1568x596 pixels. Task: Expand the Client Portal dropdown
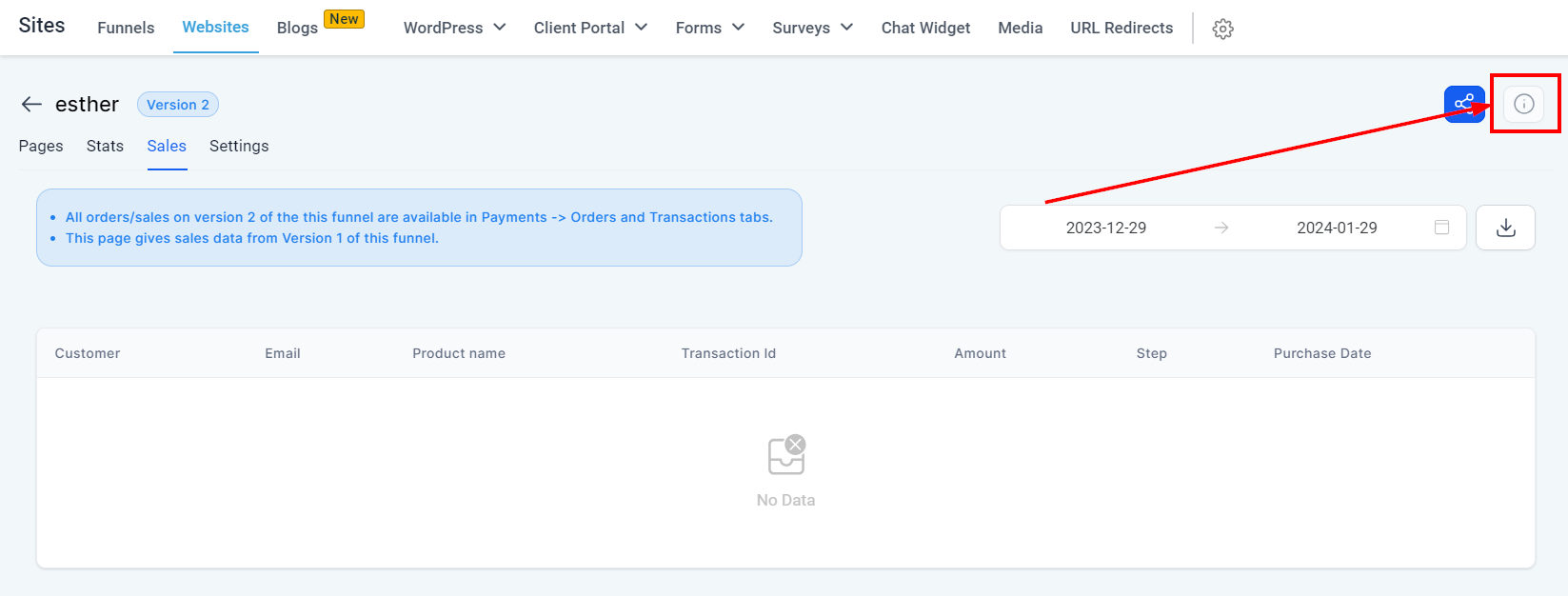click(x=590, y=28)
